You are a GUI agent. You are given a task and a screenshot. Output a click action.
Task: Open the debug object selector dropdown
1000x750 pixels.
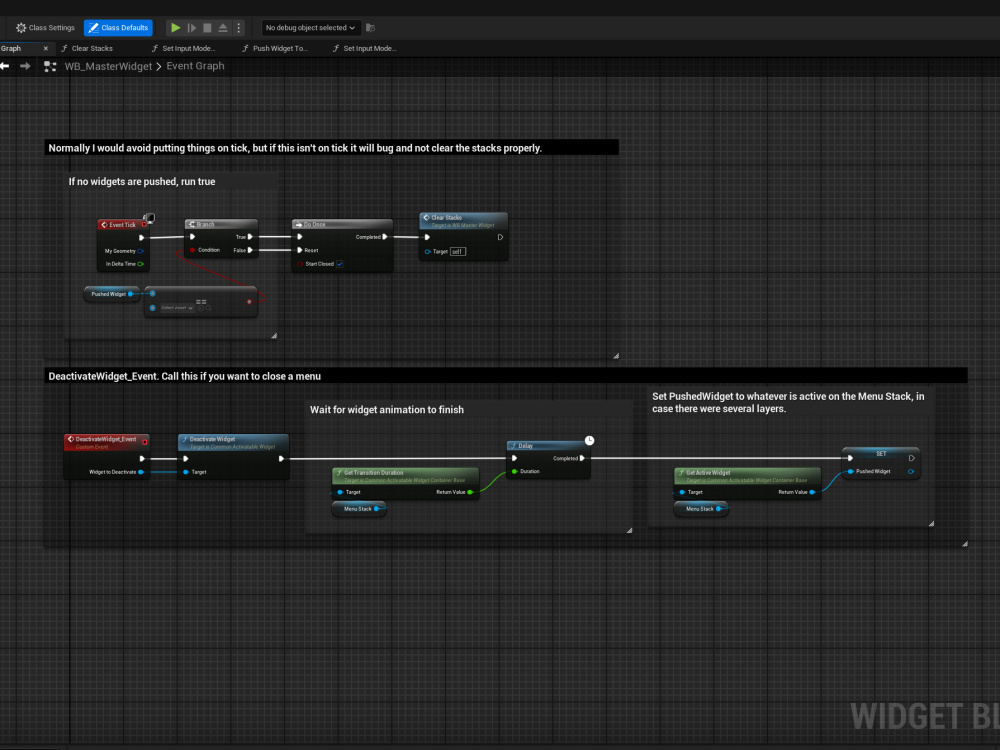[x=311, y=27]
